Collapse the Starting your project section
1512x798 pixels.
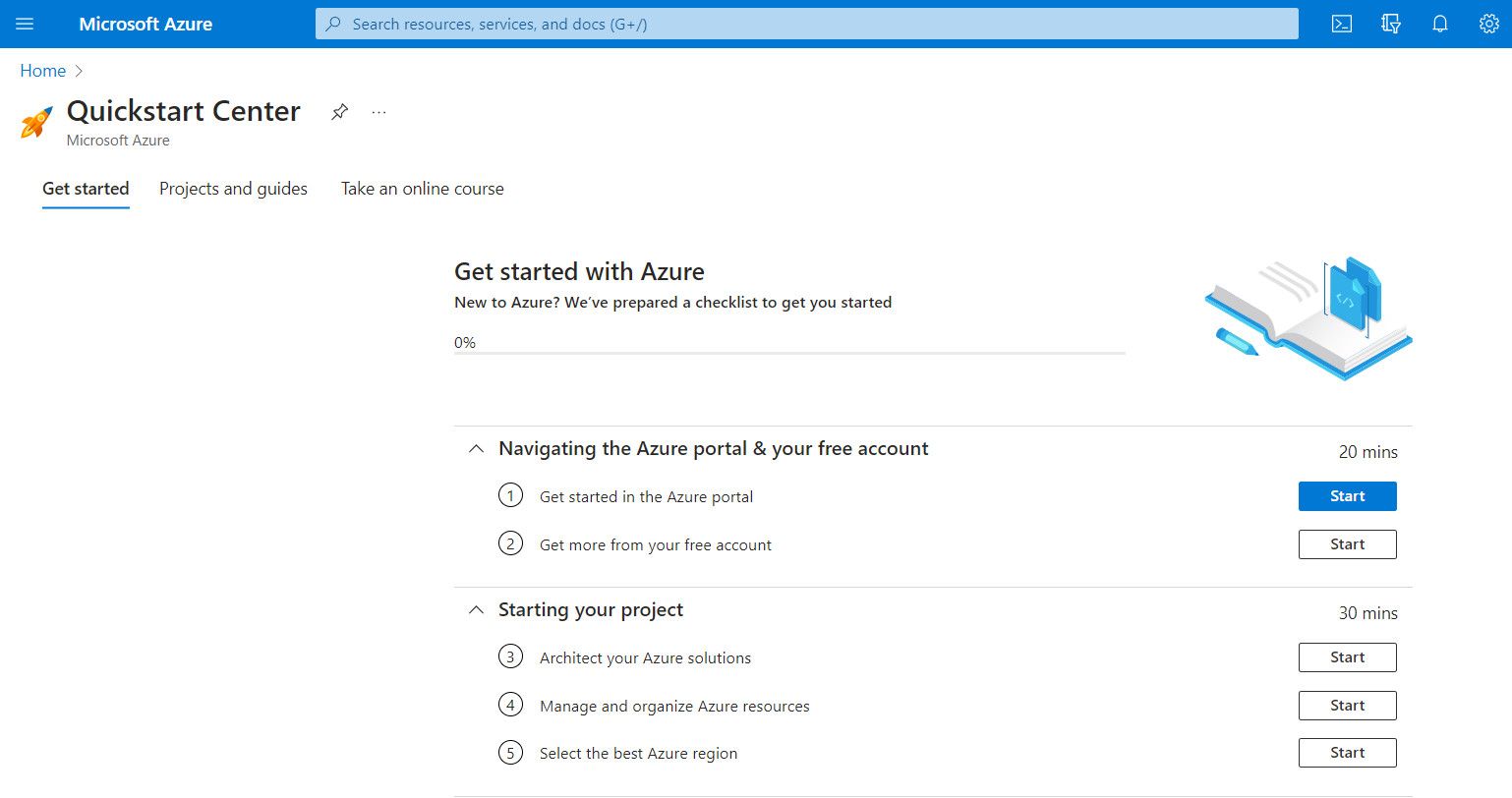[476, 609]
